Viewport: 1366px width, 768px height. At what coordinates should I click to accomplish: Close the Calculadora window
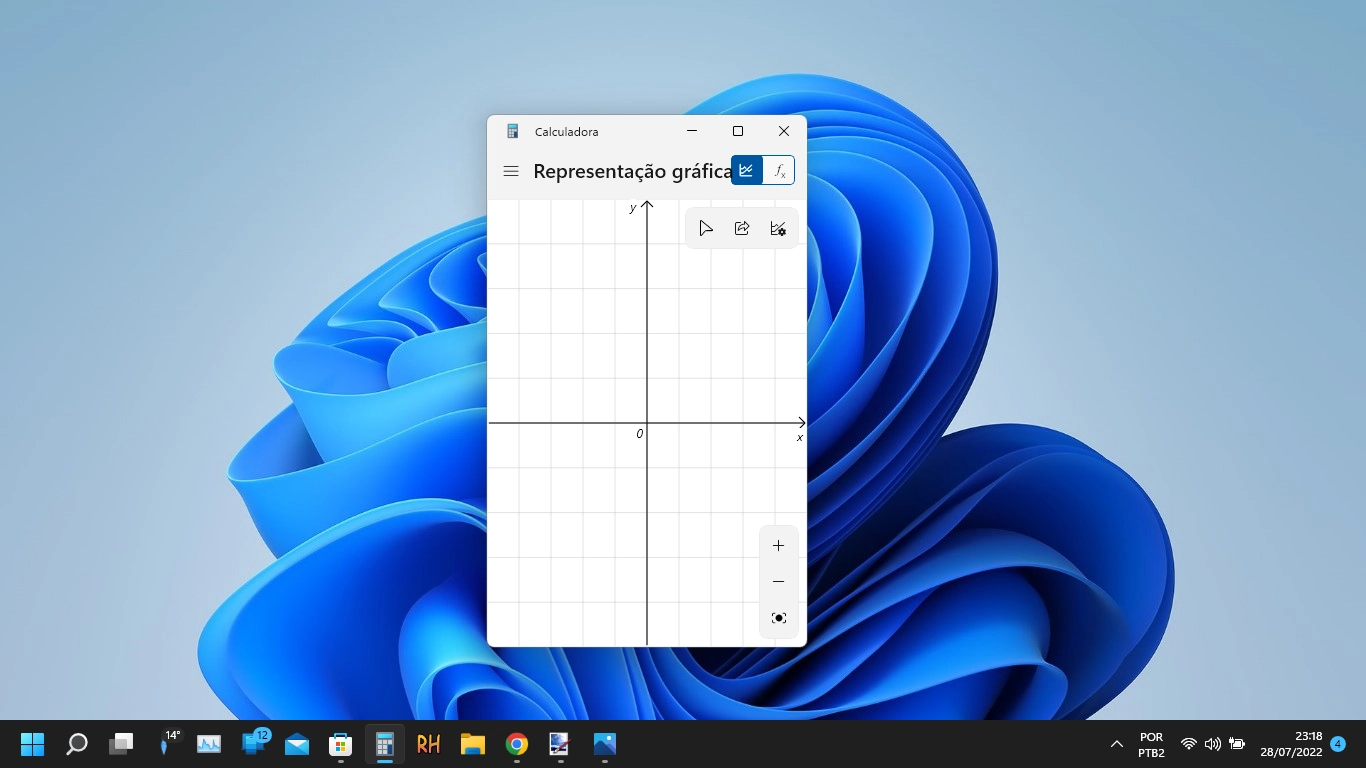pos(784,131)
